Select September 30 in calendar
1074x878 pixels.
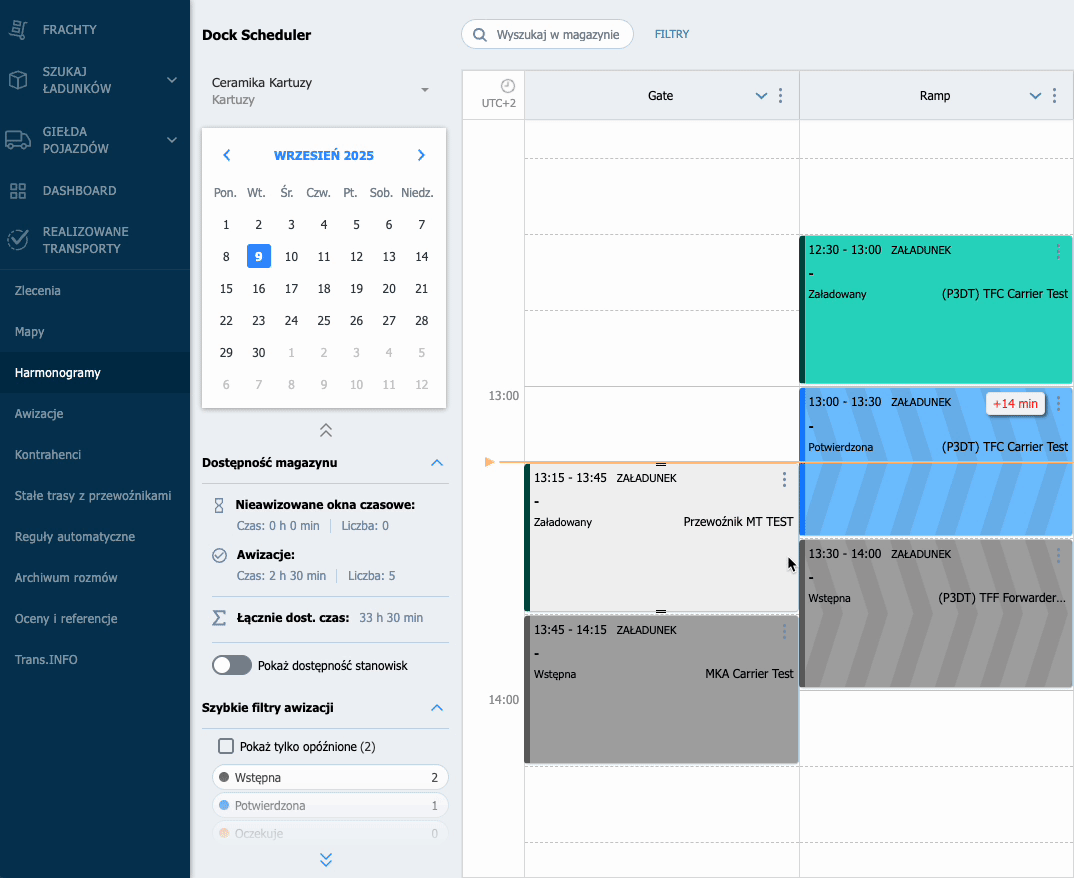(x=259, y=353)
